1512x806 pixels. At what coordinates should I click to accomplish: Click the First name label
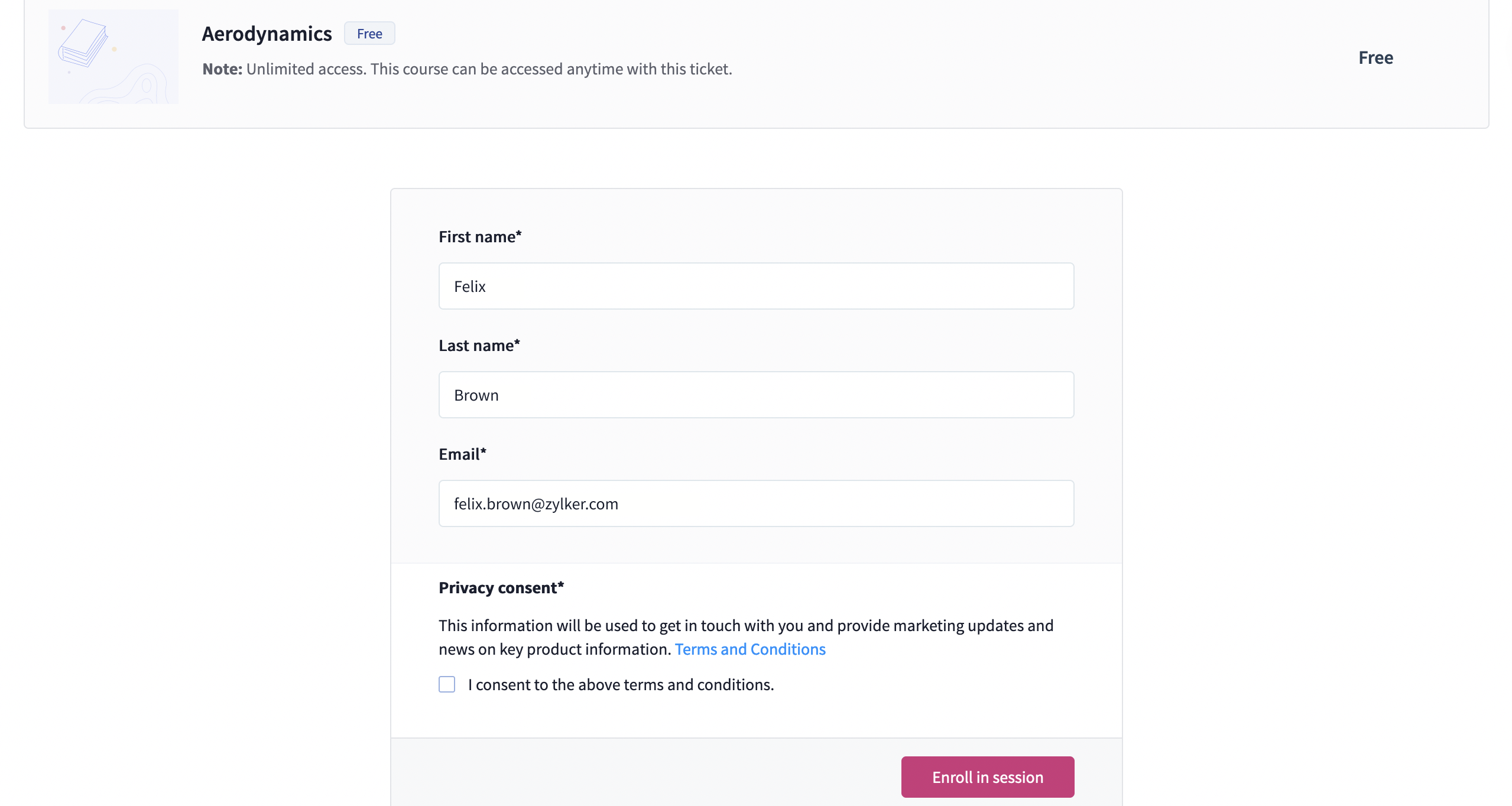click(x=480, y=236)
